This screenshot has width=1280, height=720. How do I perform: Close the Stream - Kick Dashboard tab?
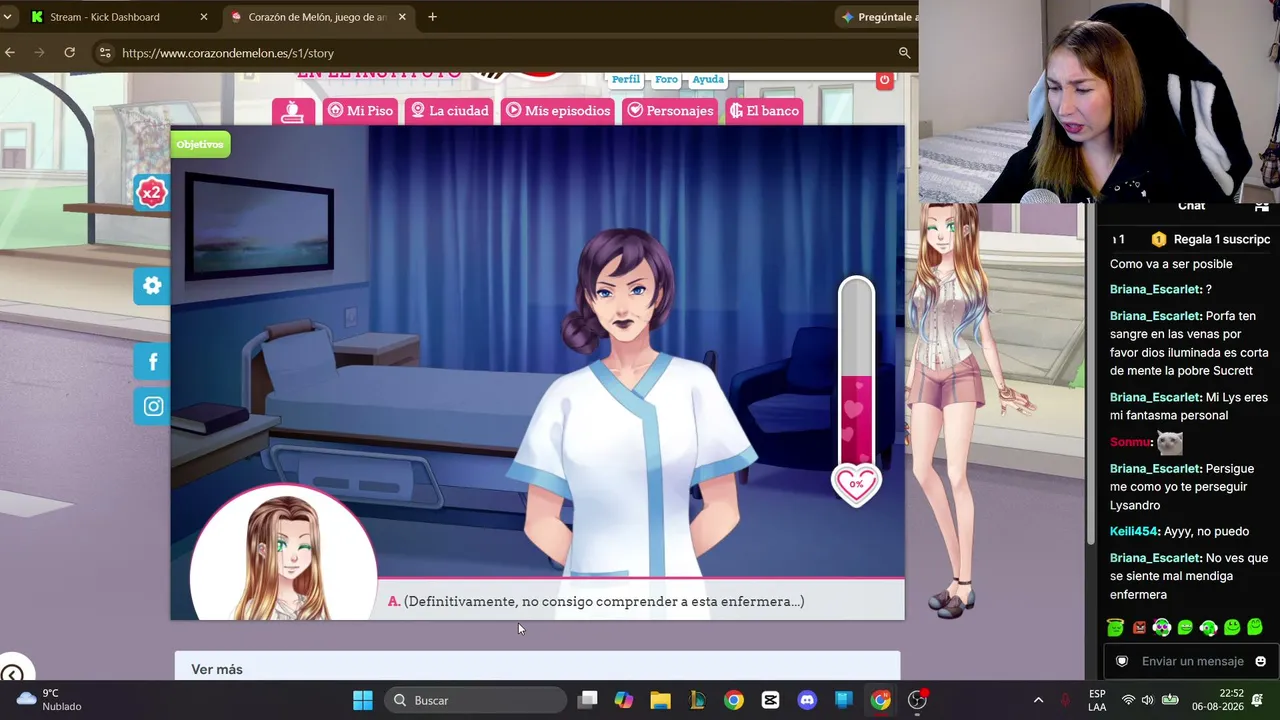(204, 17)
